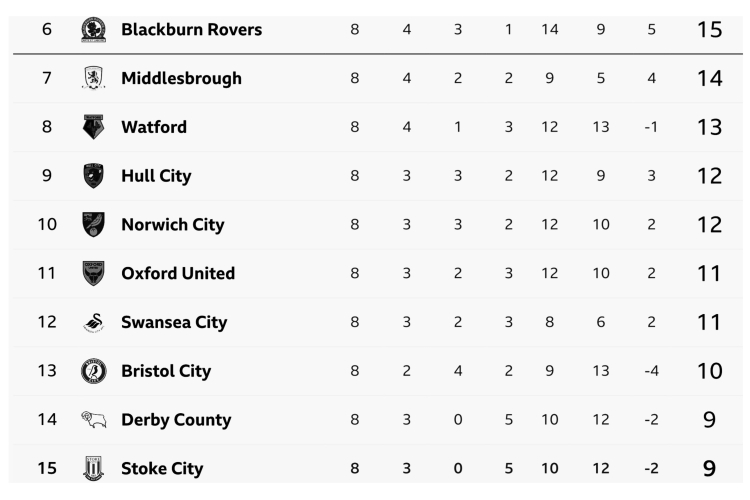Viewport: 750px width, 500px height.
Task: Select the Bristol City round badge
Action: [x=93, y=371]
